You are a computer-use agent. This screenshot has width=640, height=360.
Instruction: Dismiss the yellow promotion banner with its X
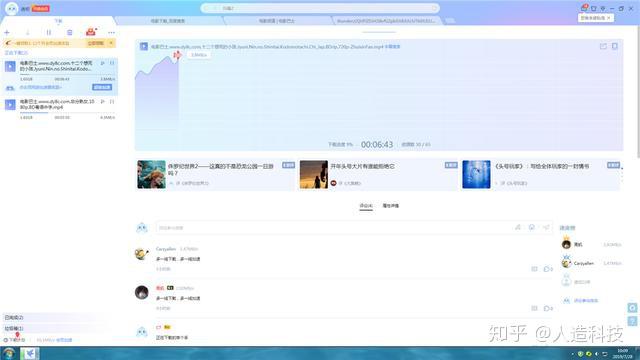111,43
